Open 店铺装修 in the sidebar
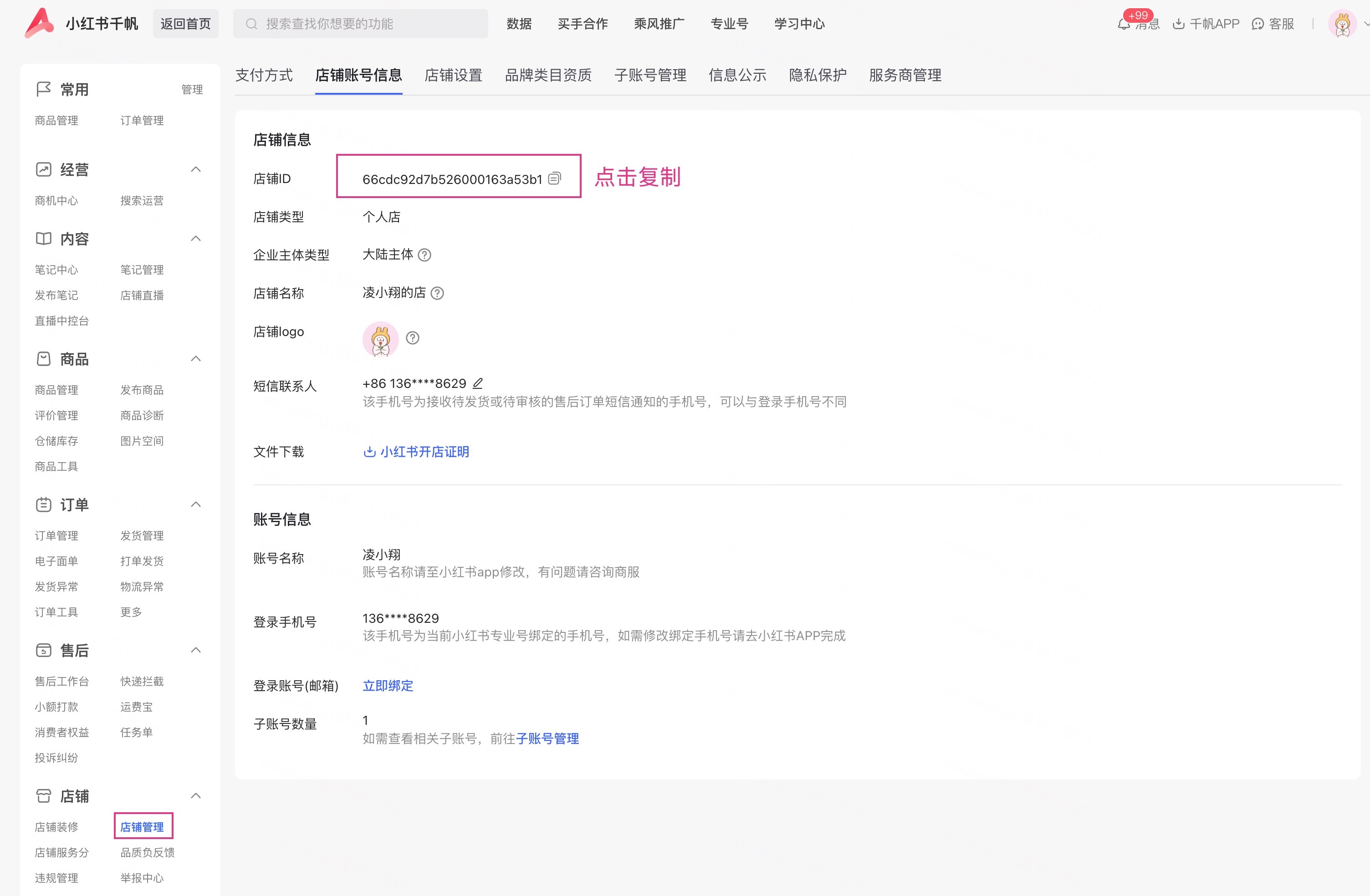Image resolution: width=1370 pixels, height=896 pixels. (56, 826)
